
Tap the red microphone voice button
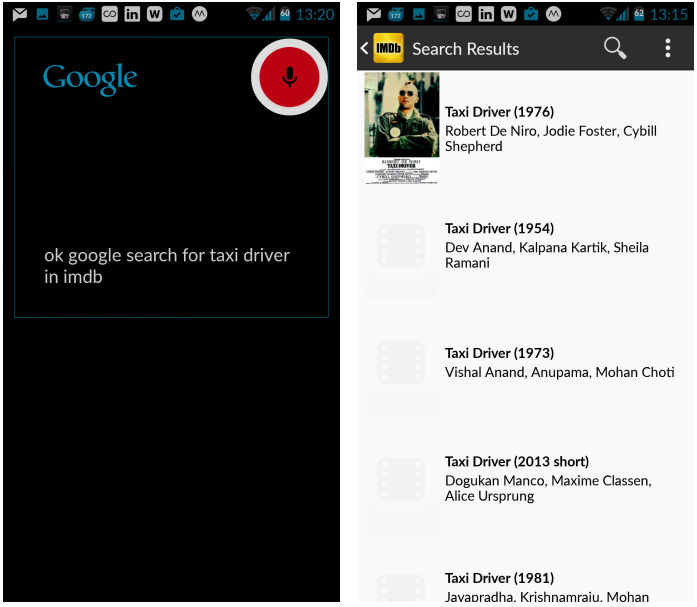(289, 77)
